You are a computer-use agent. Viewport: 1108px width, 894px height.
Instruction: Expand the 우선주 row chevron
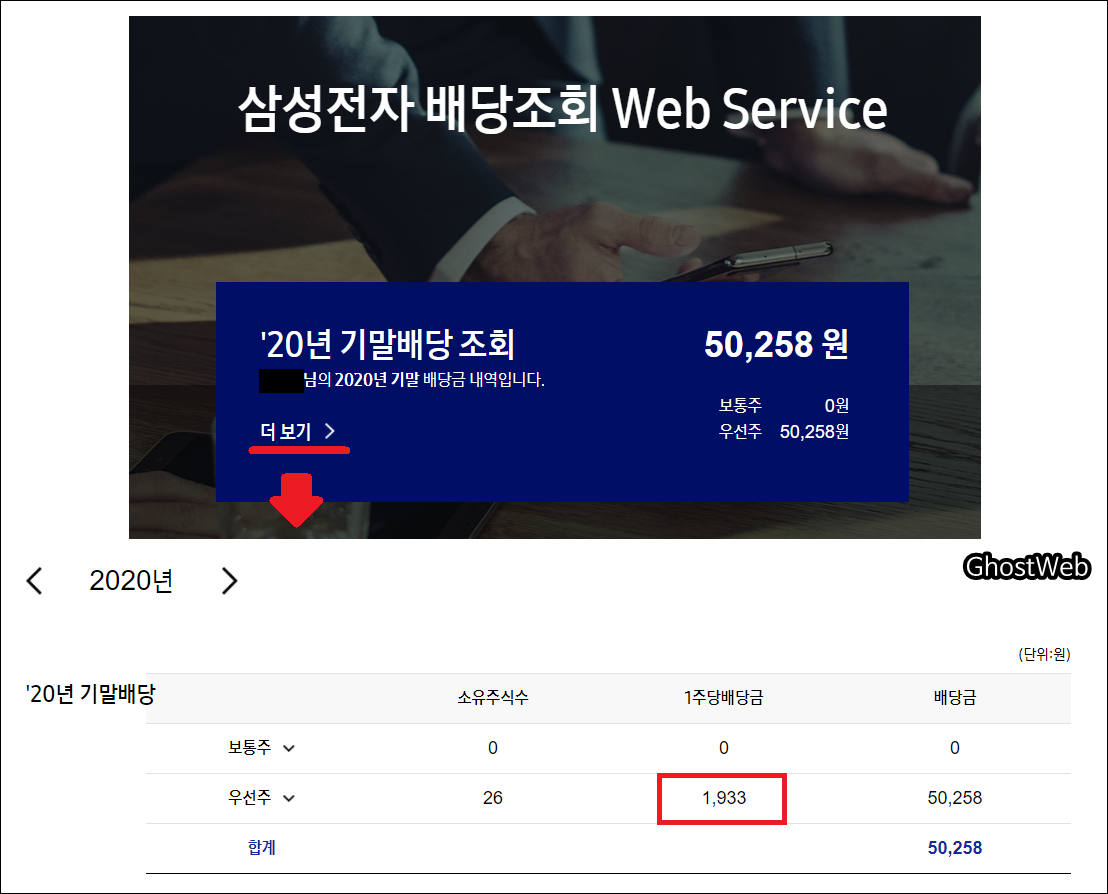288,799
